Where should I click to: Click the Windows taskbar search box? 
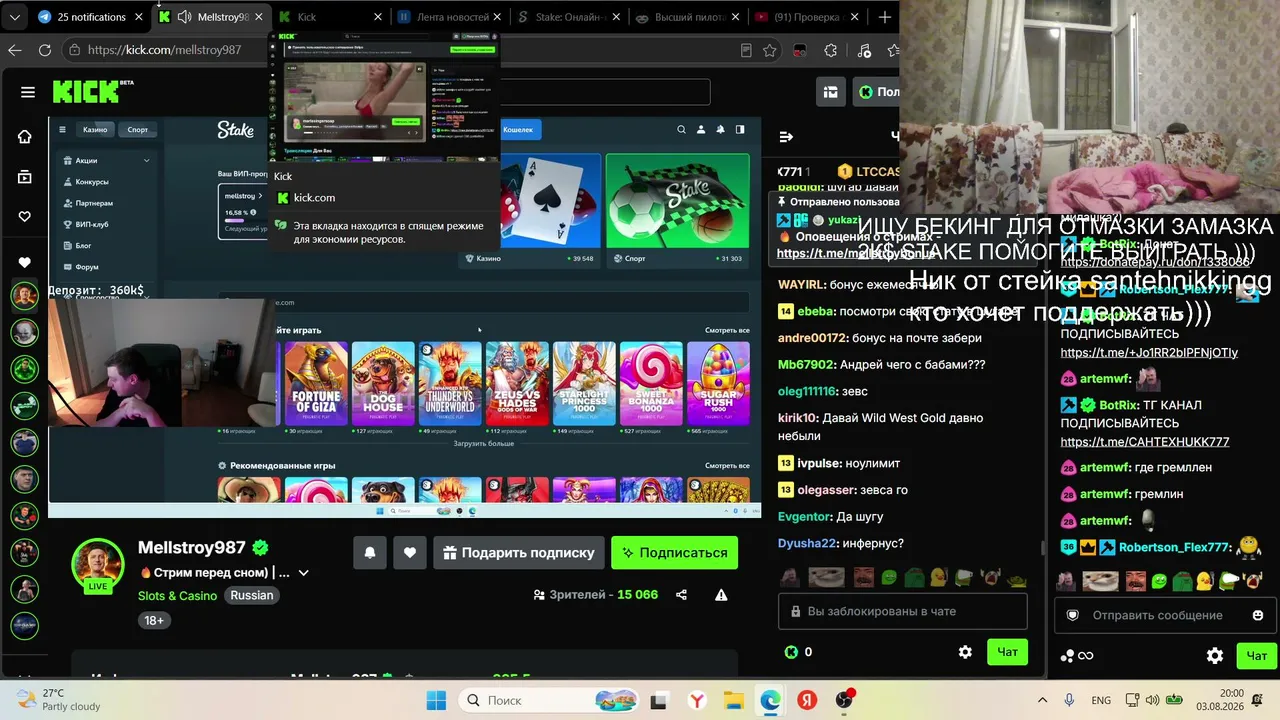pyautogui.click(x=548, y=700)
